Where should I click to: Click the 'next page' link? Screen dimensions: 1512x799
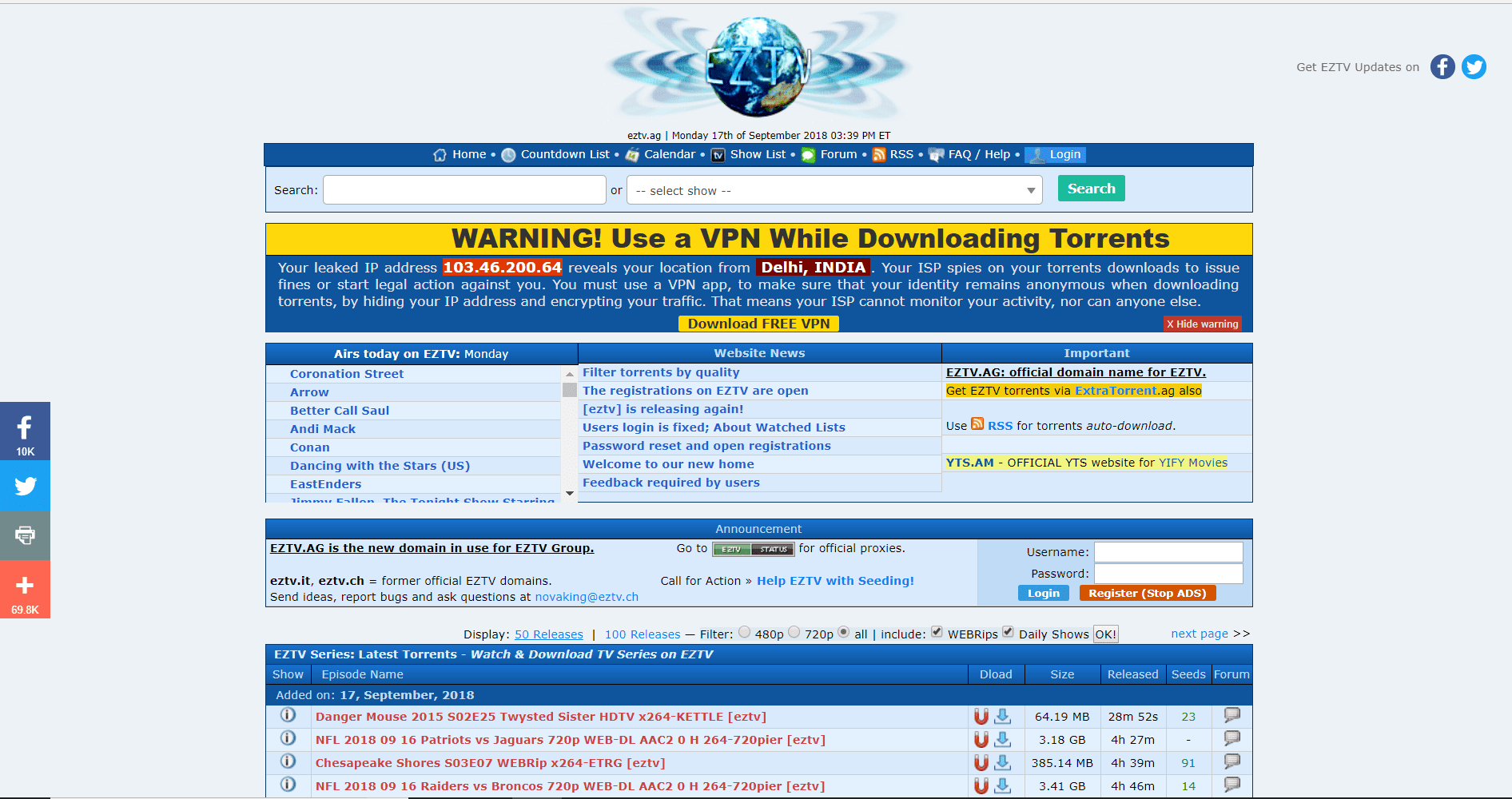tap(1199, 633)
